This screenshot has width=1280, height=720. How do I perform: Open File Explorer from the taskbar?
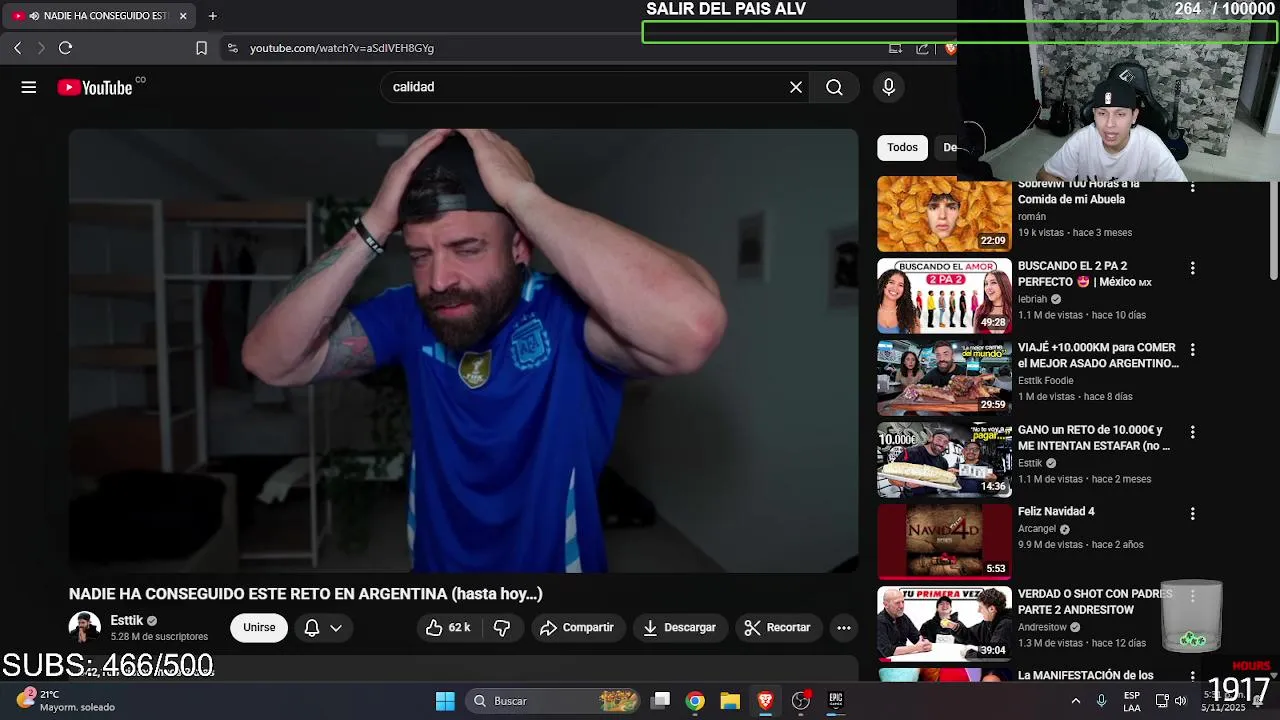point(730,701)
